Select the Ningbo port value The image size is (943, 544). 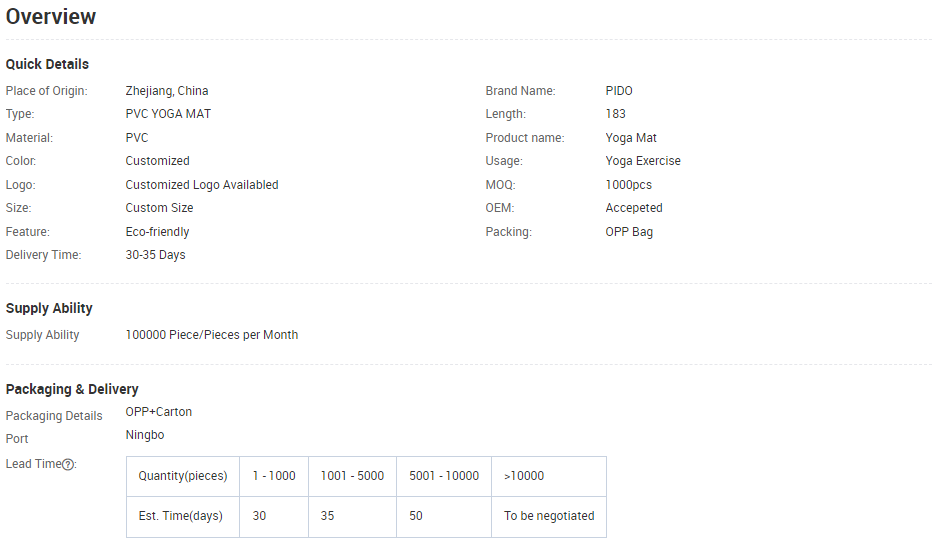(x=145, y=435)
